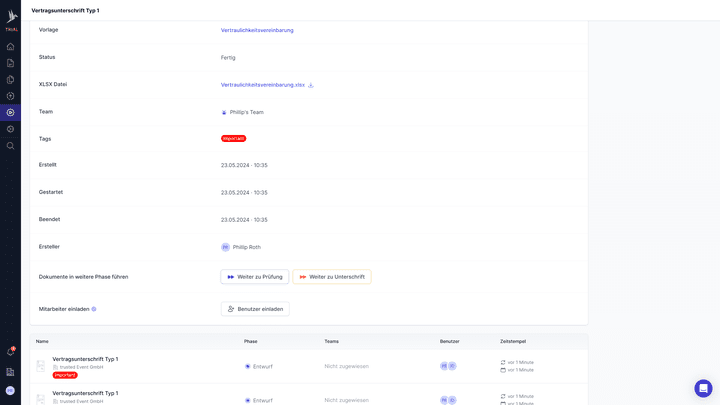Click the info icon beside Mitarbeiter einladen

coord(94,309)
